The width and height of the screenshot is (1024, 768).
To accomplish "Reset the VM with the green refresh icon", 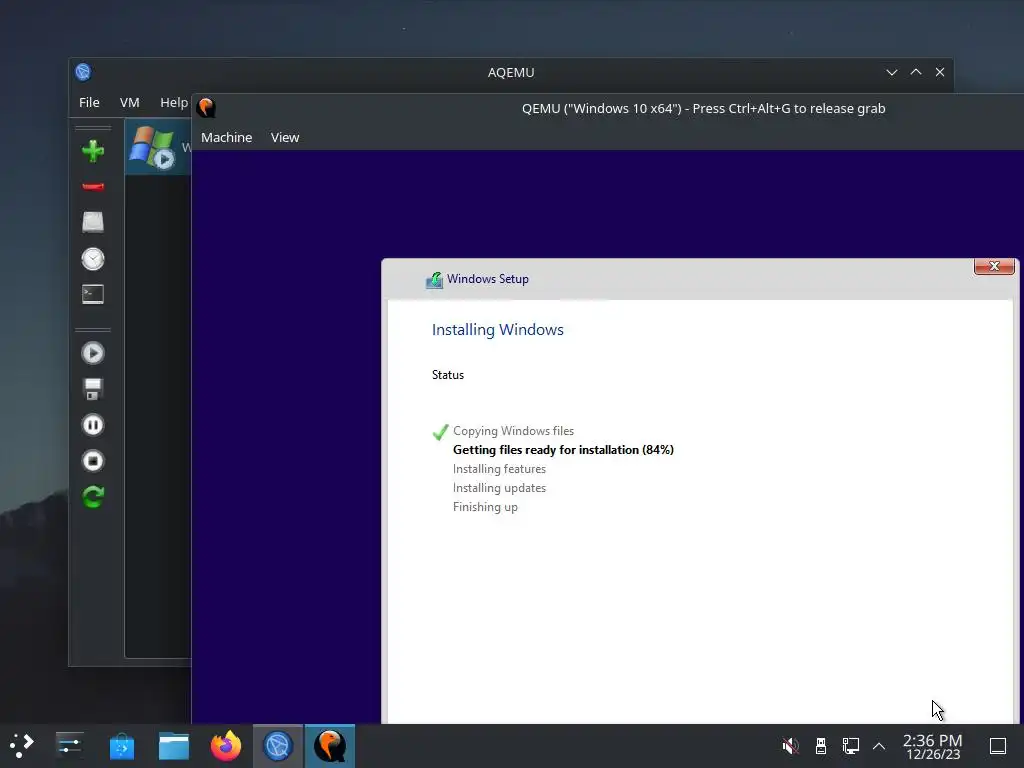I will pos(93,497).
